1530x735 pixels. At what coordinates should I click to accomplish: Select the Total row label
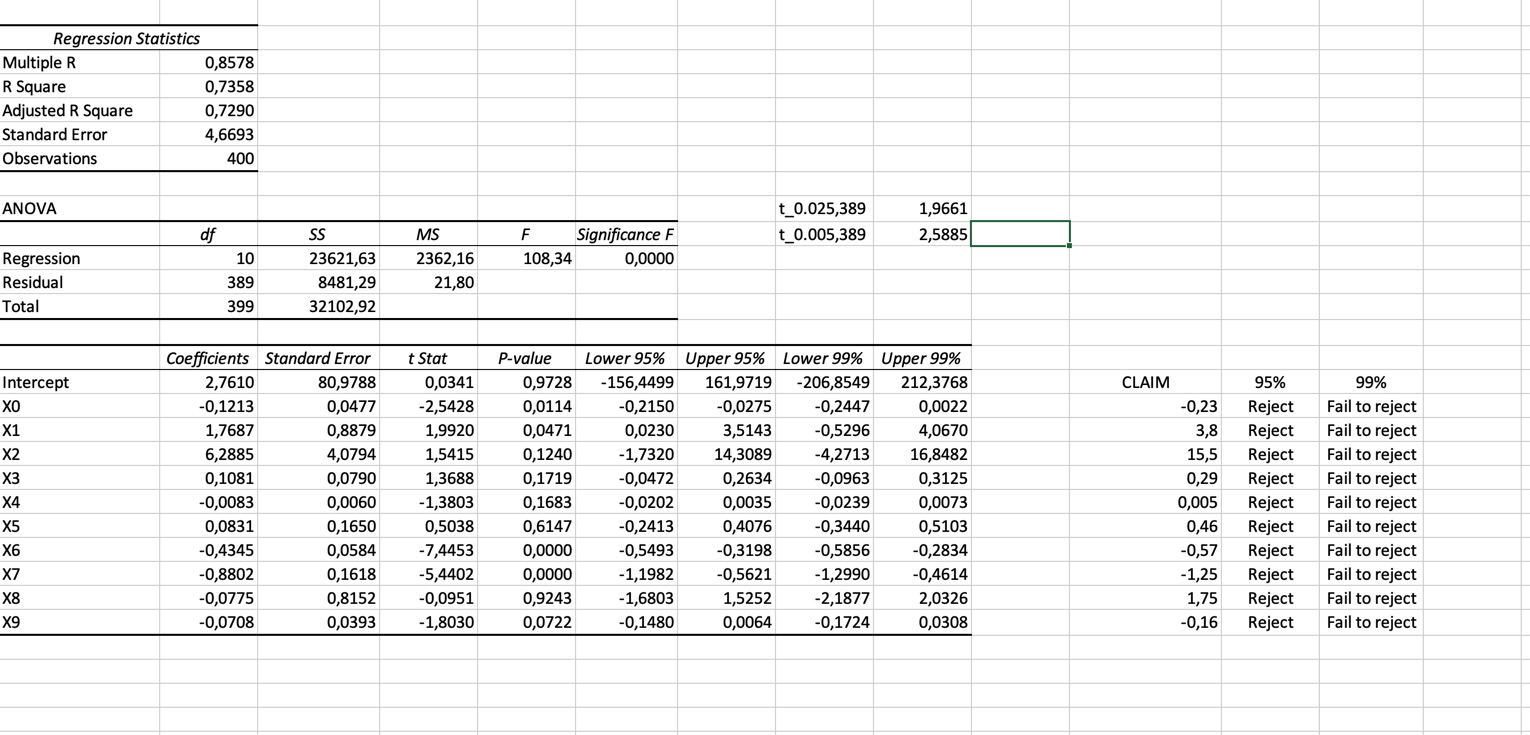coord(23,306)
